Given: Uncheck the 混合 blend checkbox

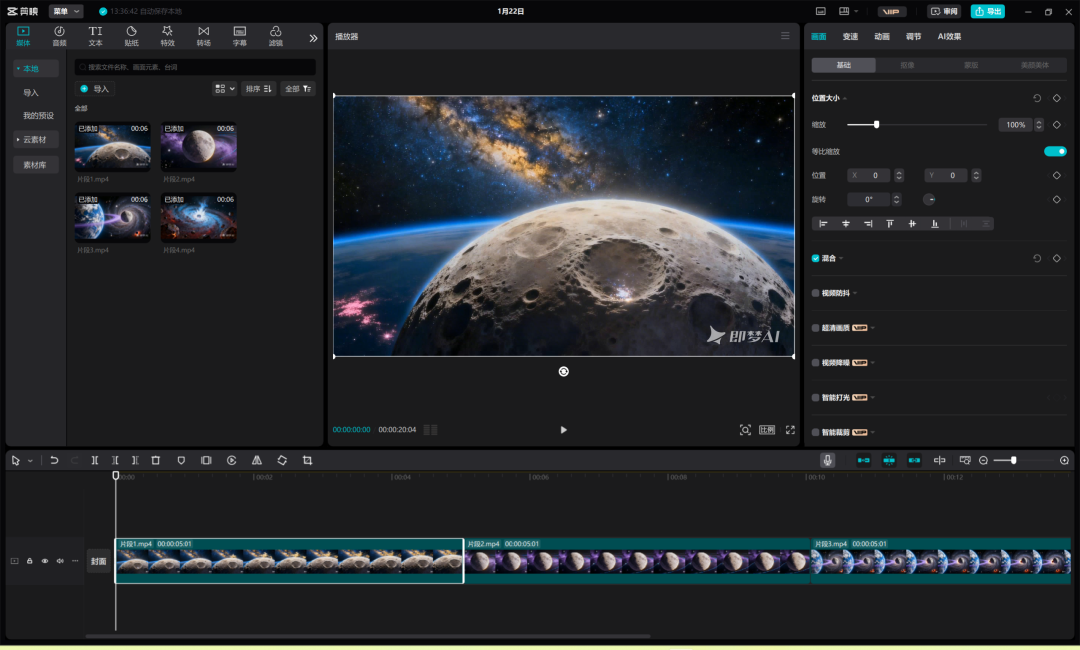Looking at the screenshot, I should [x=816, y=258].
